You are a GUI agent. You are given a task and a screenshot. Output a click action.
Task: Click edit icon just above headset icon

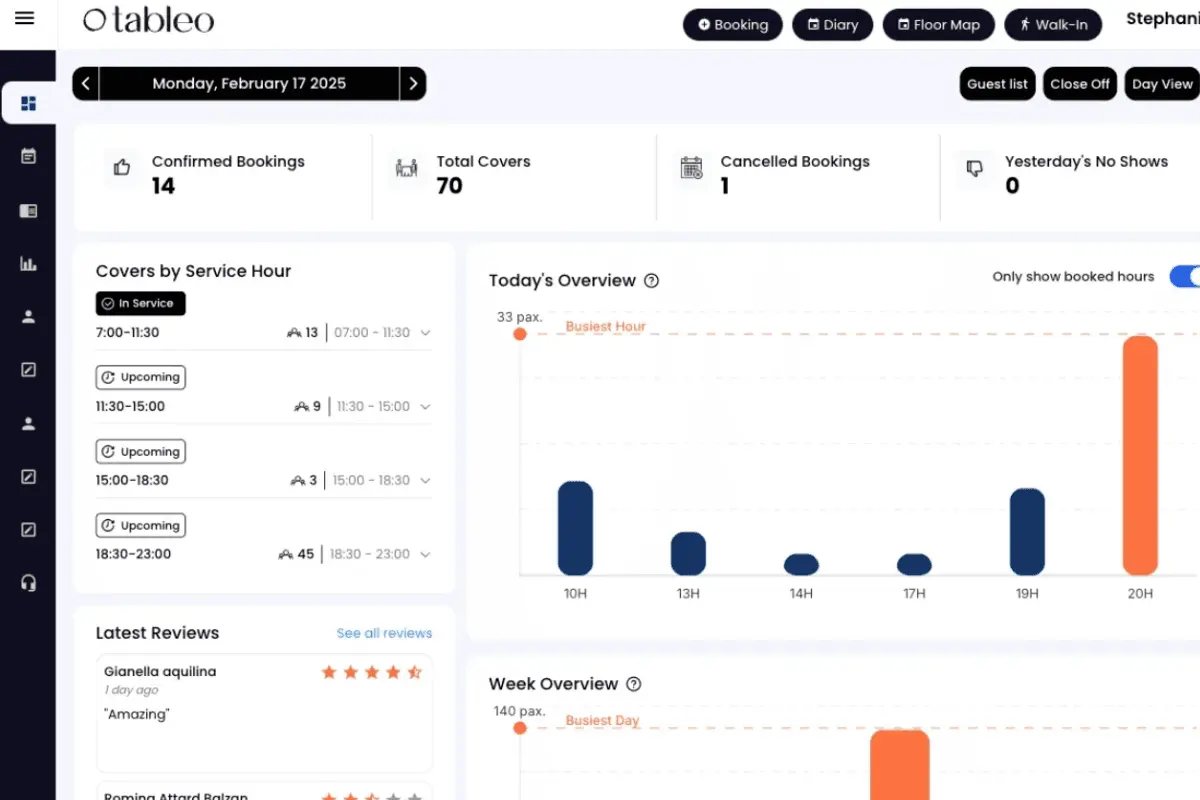(28, 530)
